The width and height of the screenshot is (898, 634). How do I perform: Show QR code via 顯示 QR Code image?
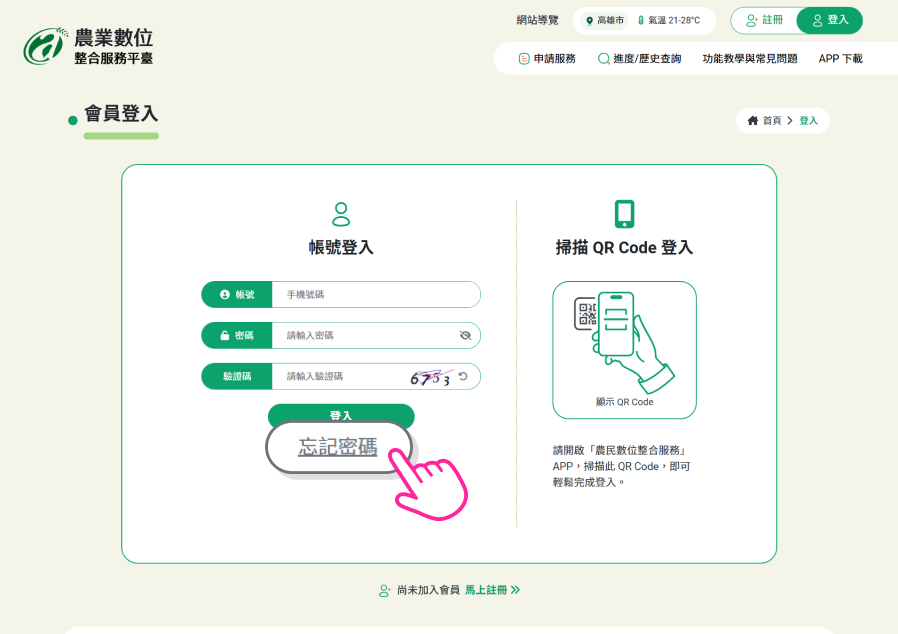(x=624, y=349)
